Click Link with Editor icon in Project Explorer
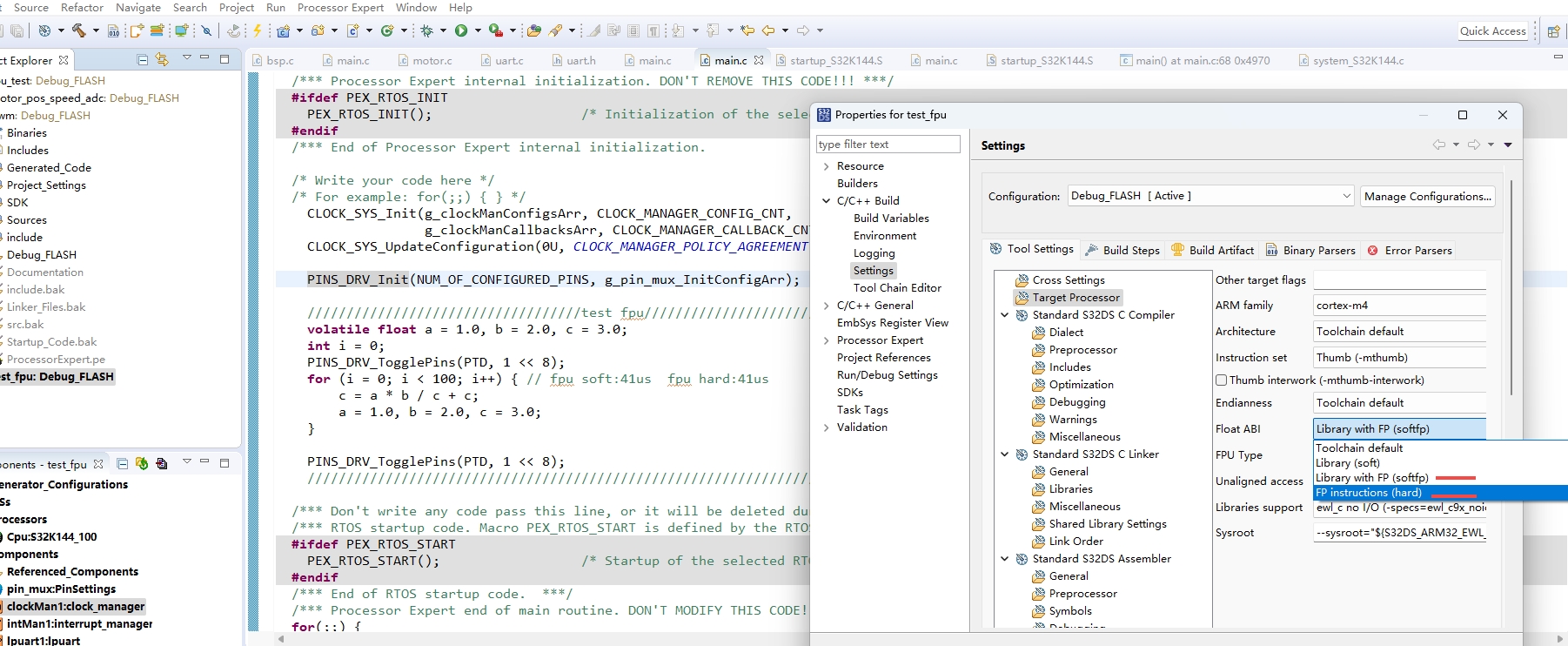This screenshot has width=1568, height=646. coord(162,59)
